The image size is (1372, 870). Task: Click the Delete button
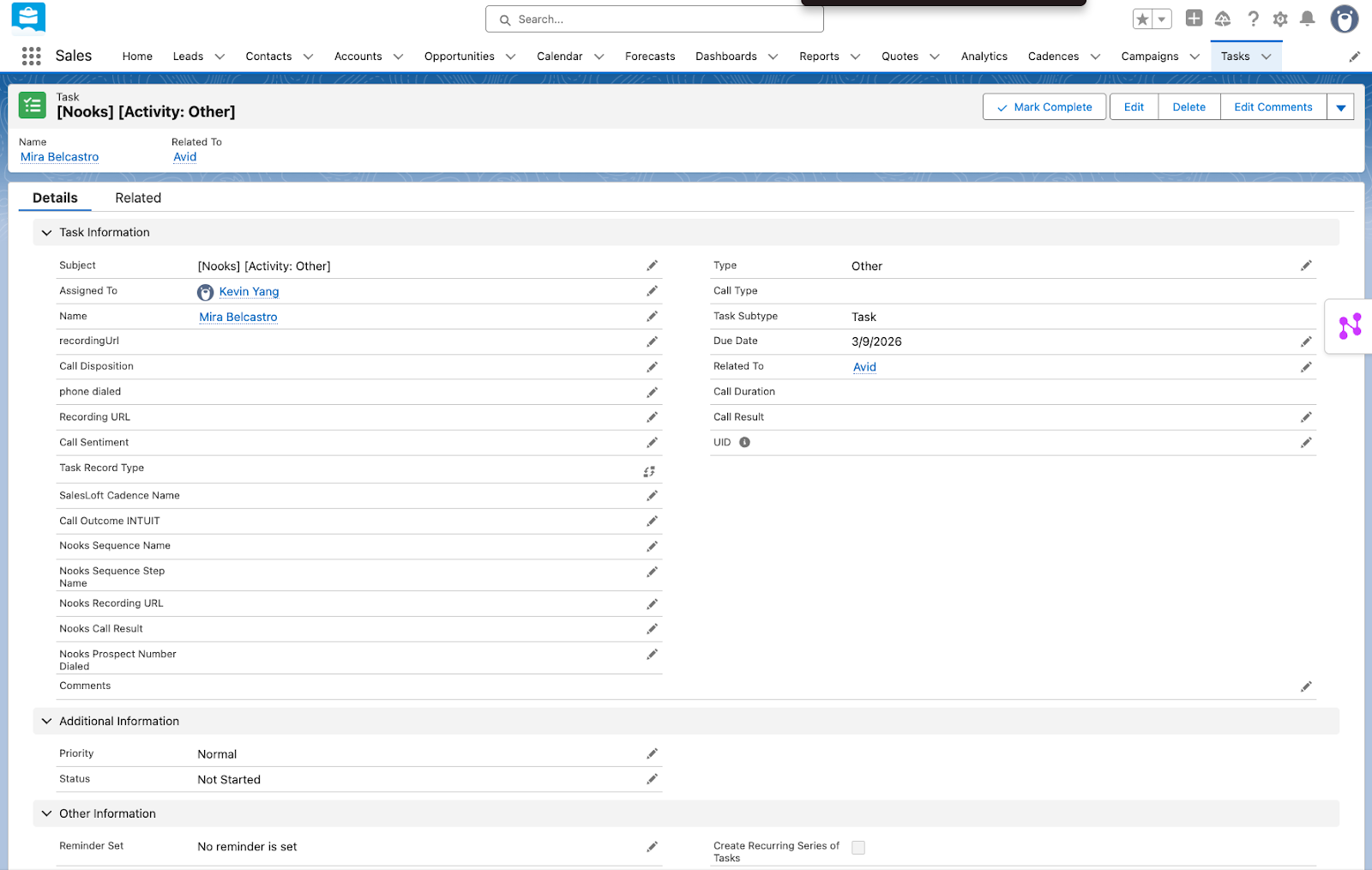[1189, 107]
